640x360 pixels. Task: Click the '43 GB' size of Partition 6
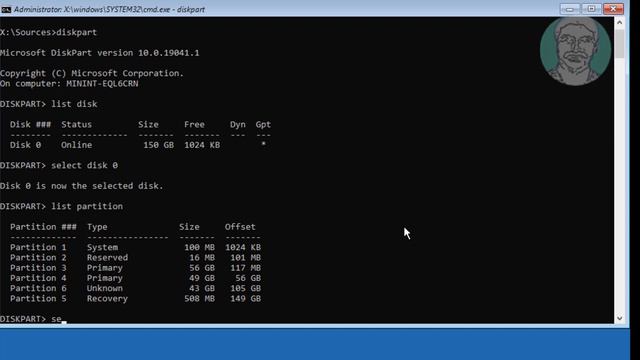(x=202, y=288)
